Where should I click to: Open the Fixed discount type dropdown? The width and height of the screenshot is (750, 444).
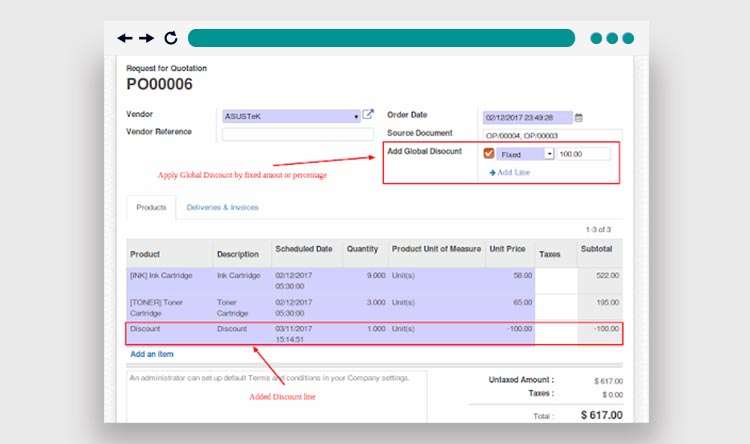point(525,154)
